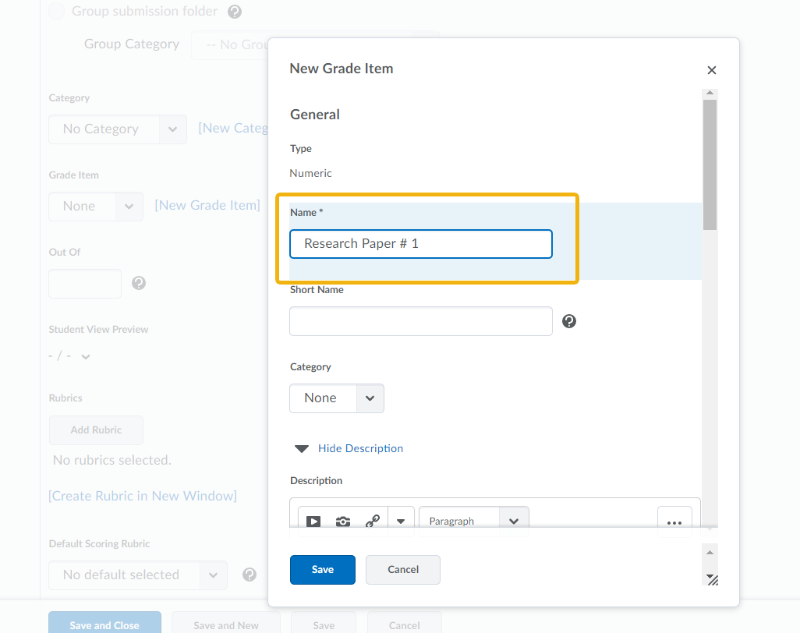Open the Category dropdown set to None
This screenshot has height=633, width=800.
click(x=336, y=398)
